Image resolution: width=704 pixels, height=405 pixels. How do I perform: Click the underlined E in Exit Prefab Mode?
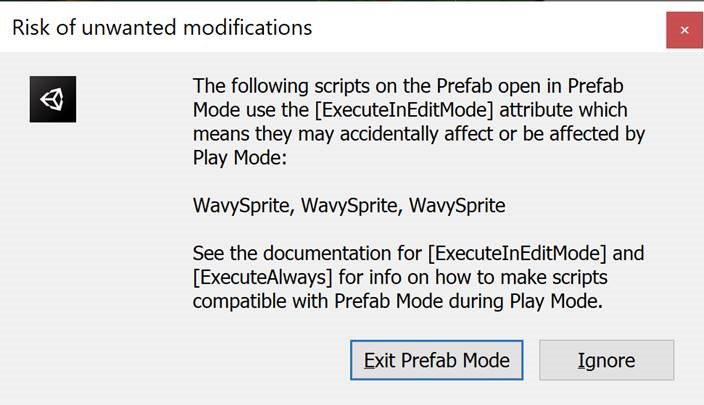pos(369,361)
